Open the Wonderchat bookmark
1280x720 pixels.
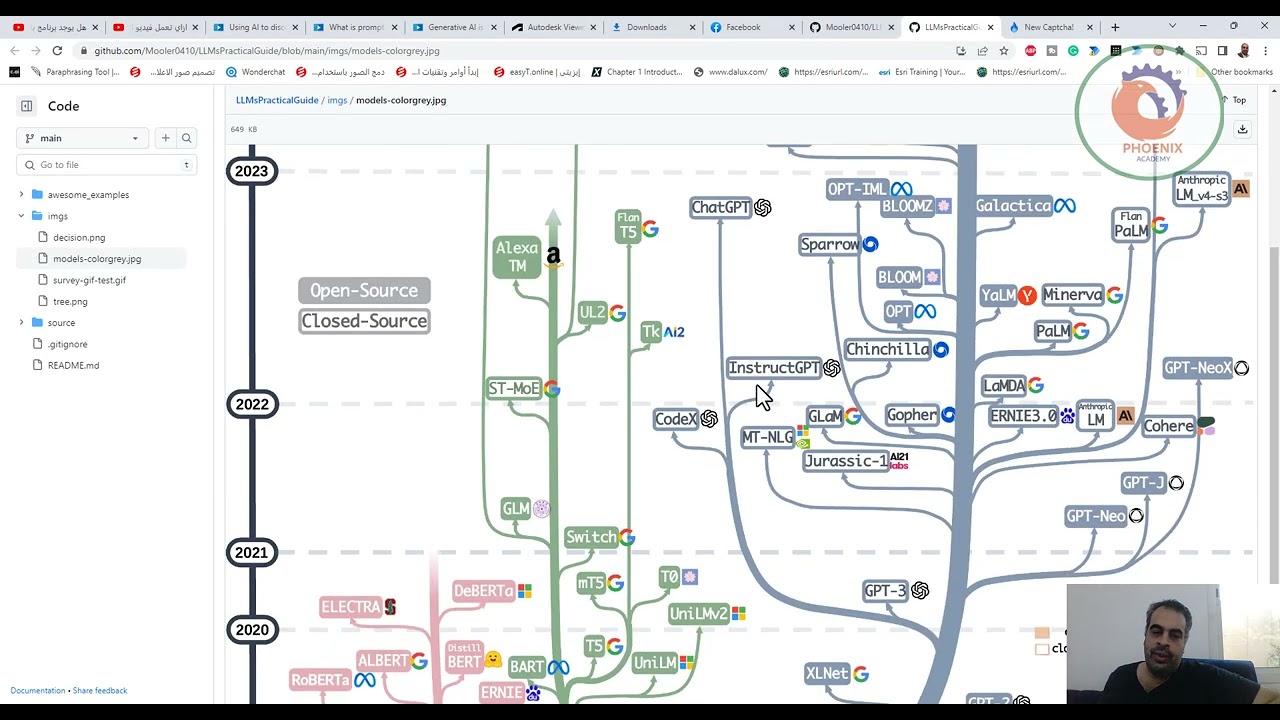point(256,72)
